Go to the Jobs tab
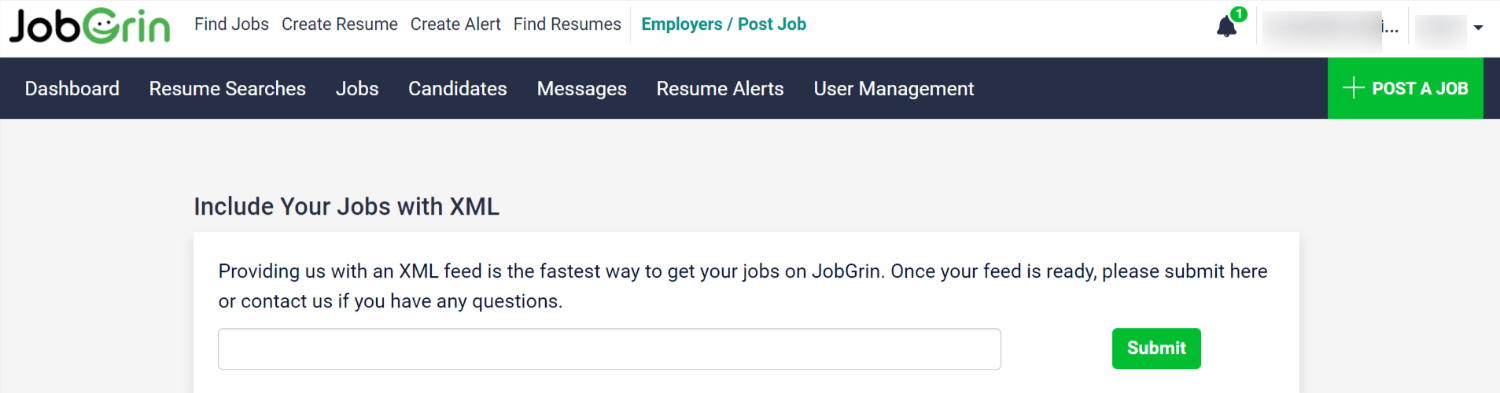1500x393 pixels. click(x=357, y=89)
